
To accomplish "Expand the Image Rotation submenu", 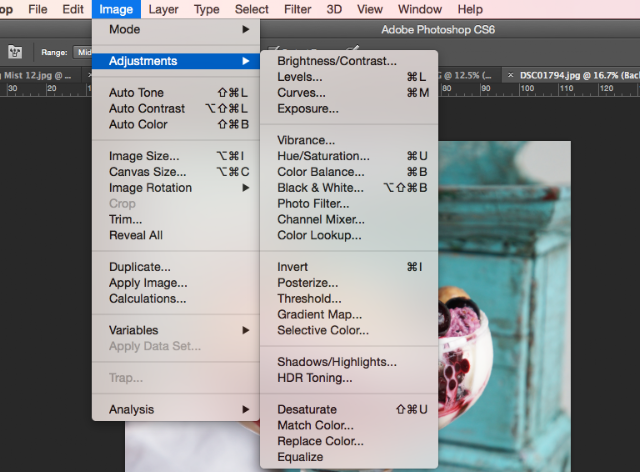I will [176, 188].
